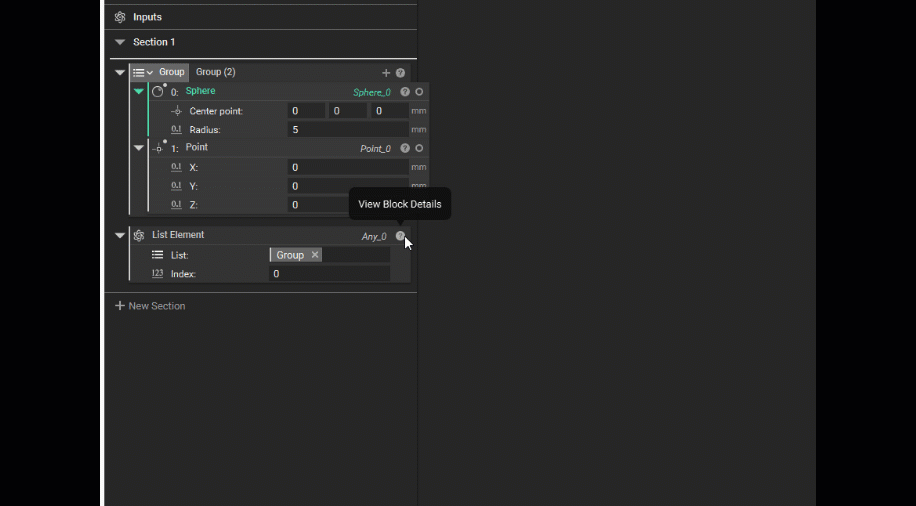This screenshot has height=506, width=916.
Task: Add an item with the plus icon
Action: [x=386, y=73]
